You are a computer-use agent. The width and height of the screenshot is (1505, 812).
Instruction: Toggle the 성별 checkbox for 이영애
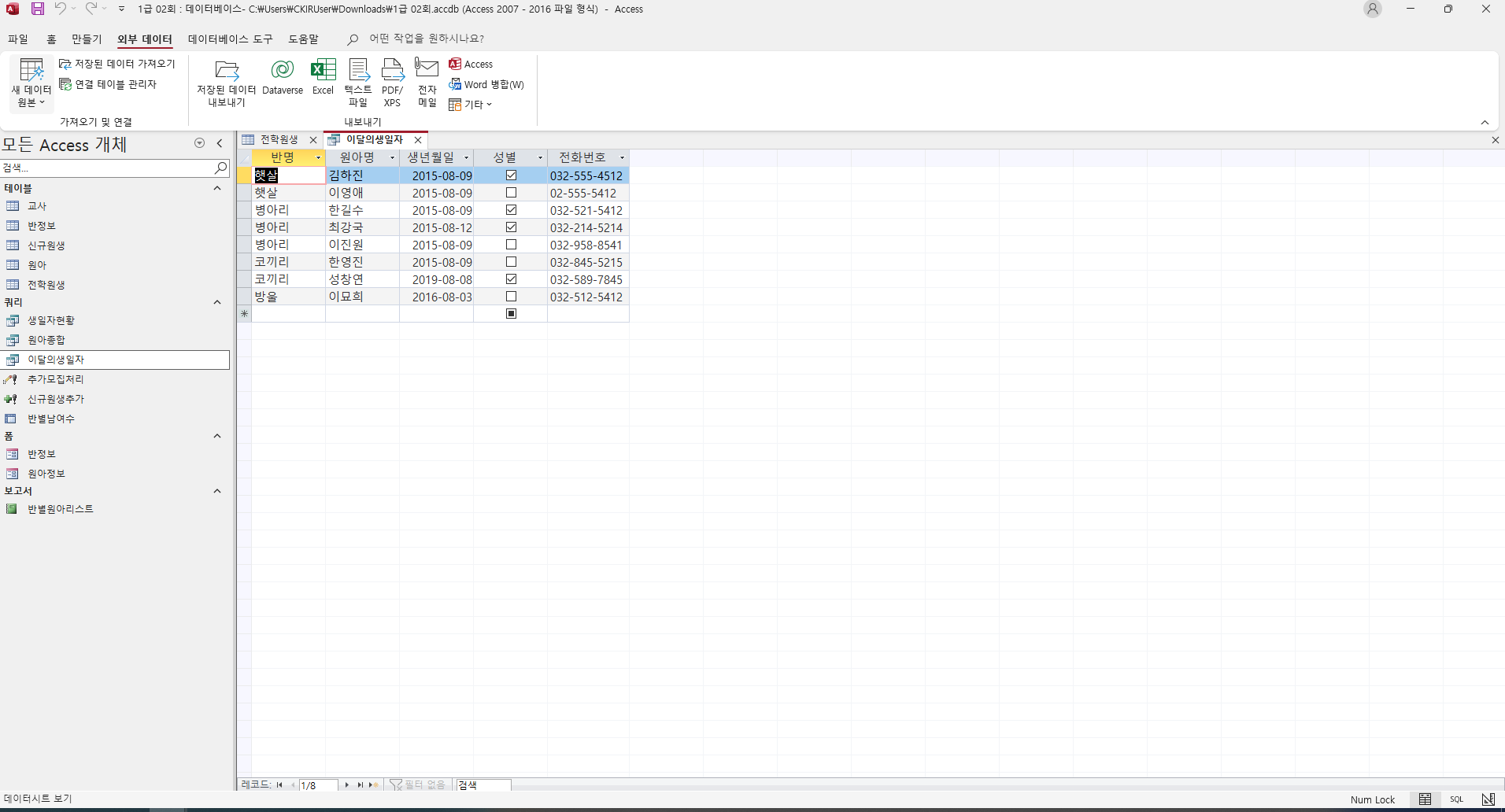click(511, 193)
